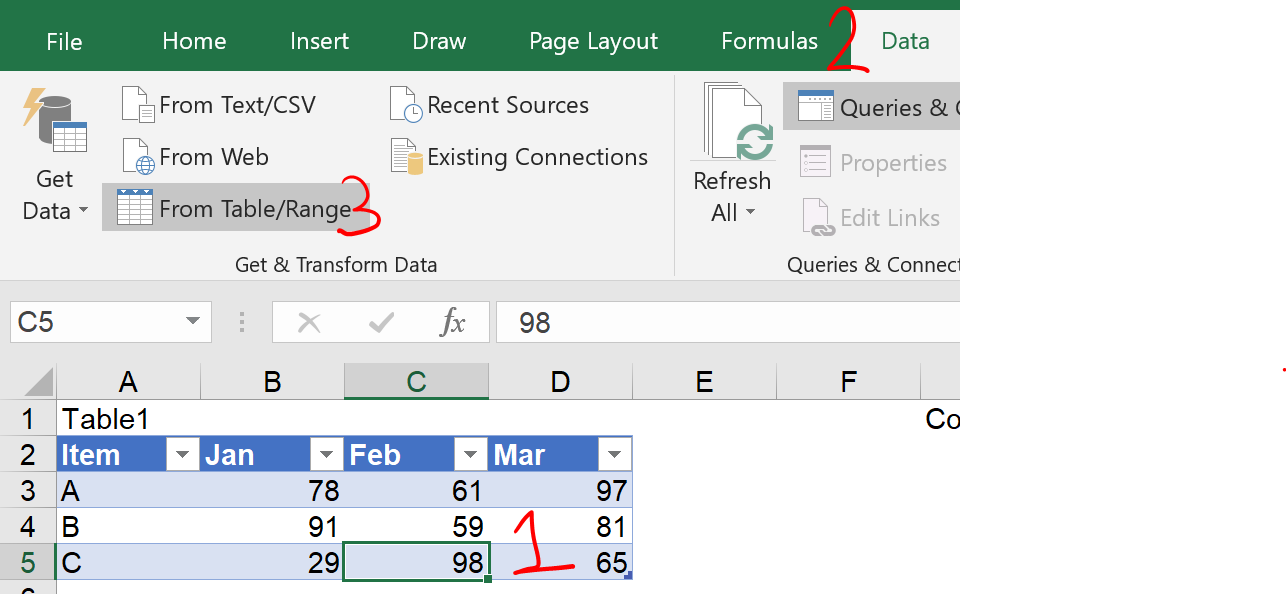Open the Mar column filter dropdown
Screen dimensions: 1286x594
pos(613,455)
